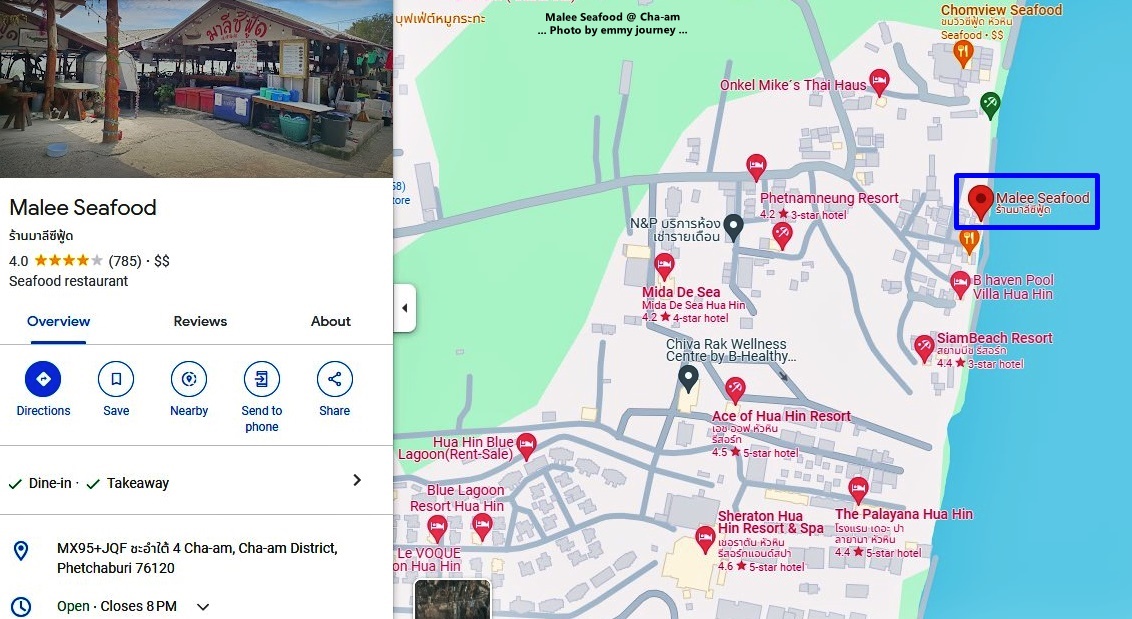Share this place via Share icon
Screen dimensions: 1132x619
(334, 379)
